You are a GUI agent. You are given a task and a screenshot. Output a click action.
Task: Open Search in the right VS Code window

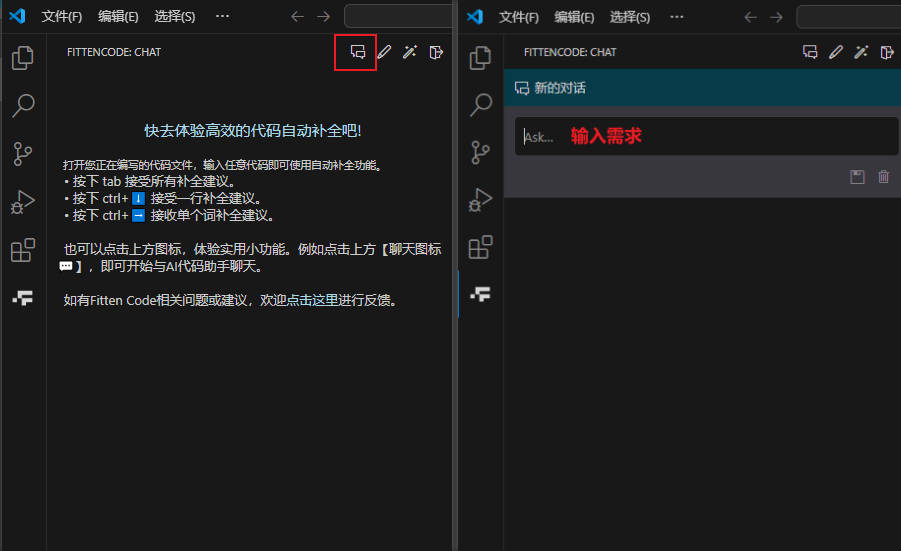tap(481, 105)
